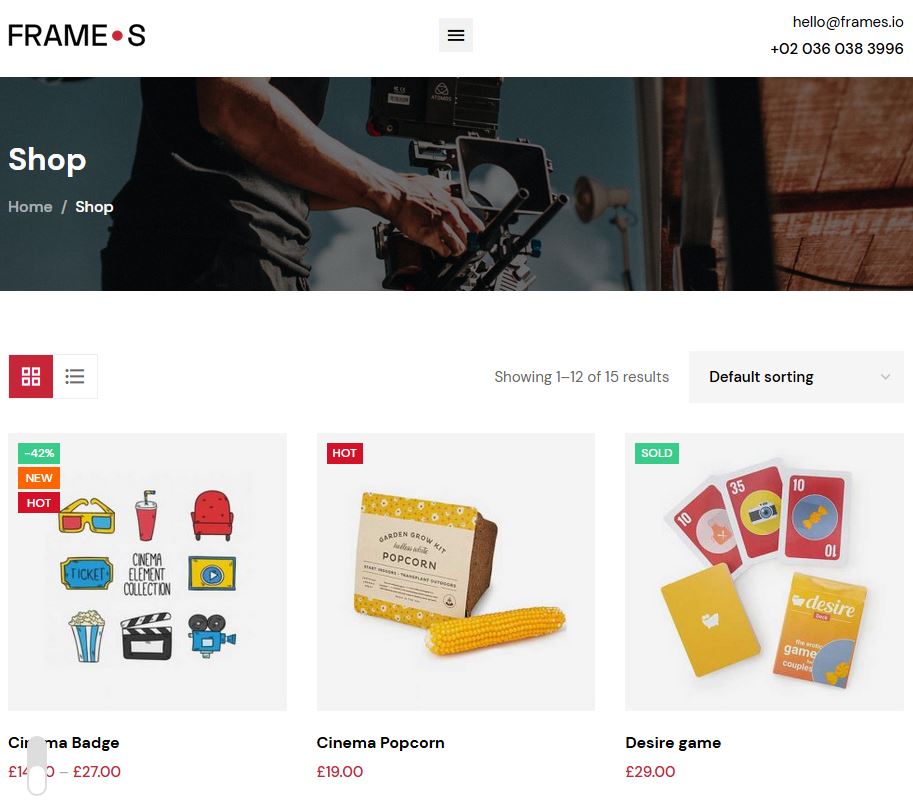This screenshot has height=809, width=913.
Task: Open the Default sorting dropdown
Action: [796, 377]
